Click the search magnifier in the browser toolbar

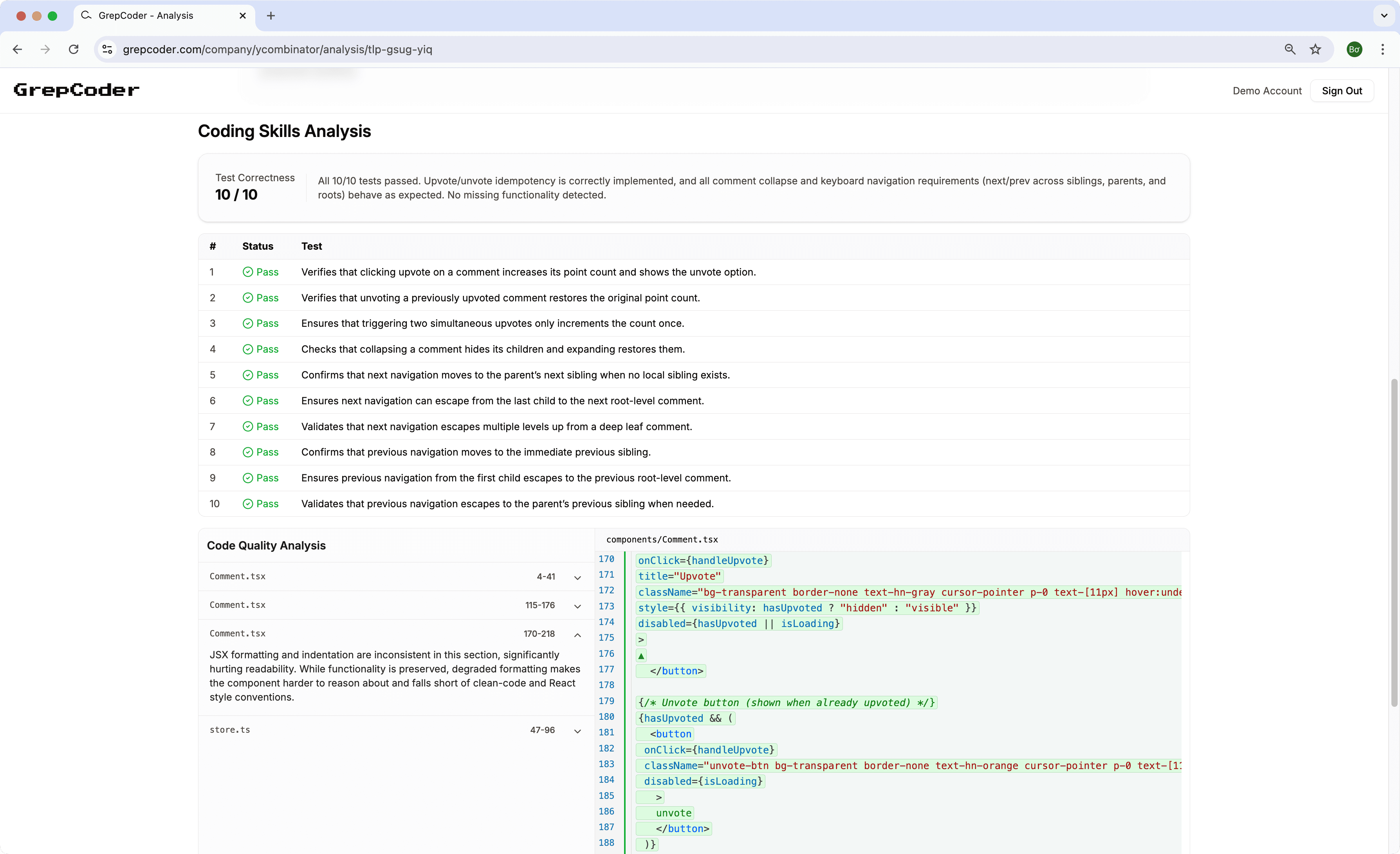point(1290,49)
